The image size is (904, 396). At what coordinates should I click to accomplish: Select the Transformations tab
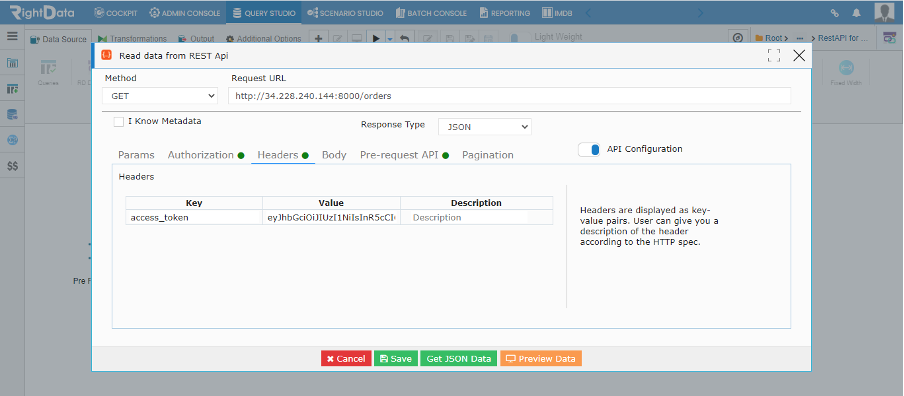click(x=133, y=39)
